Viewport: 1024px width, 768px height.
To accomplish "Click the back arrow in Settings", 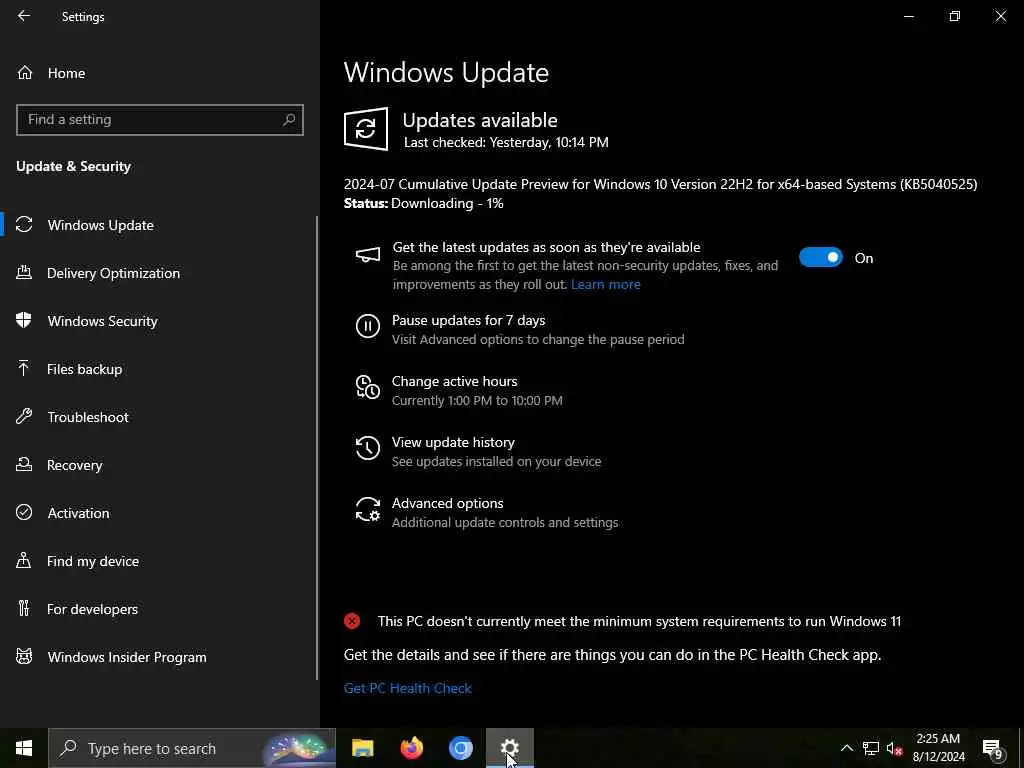I will click(x=24, y=16).
